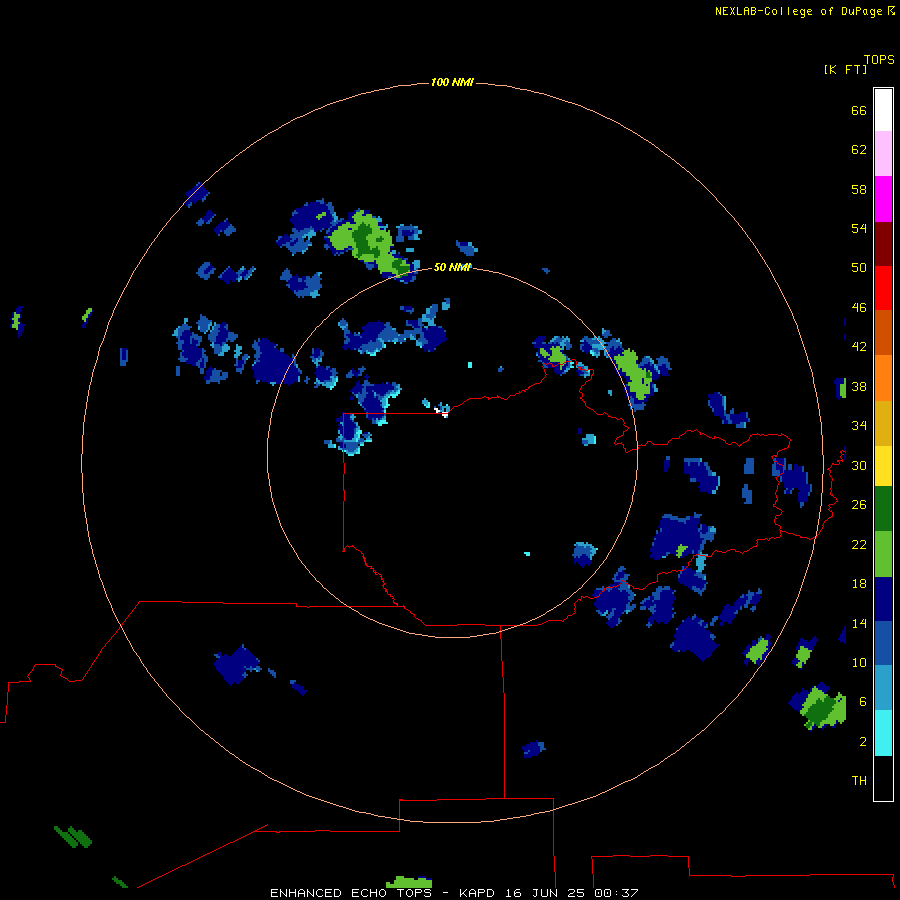Click the cyan 2 kft legend swatch

coord(883,733)
